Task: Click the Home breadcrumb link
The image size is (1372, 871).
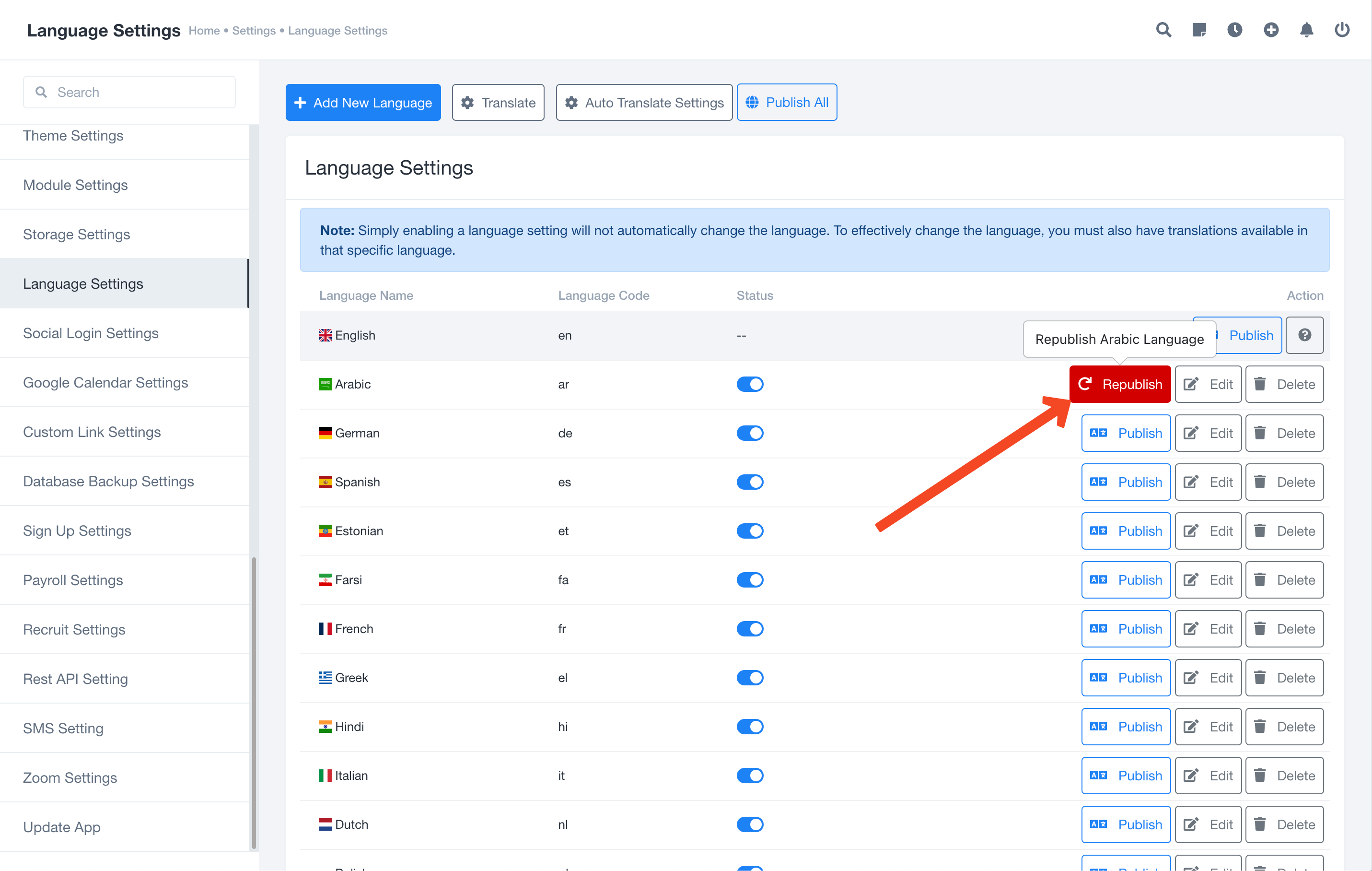Action: pos(204,31)
